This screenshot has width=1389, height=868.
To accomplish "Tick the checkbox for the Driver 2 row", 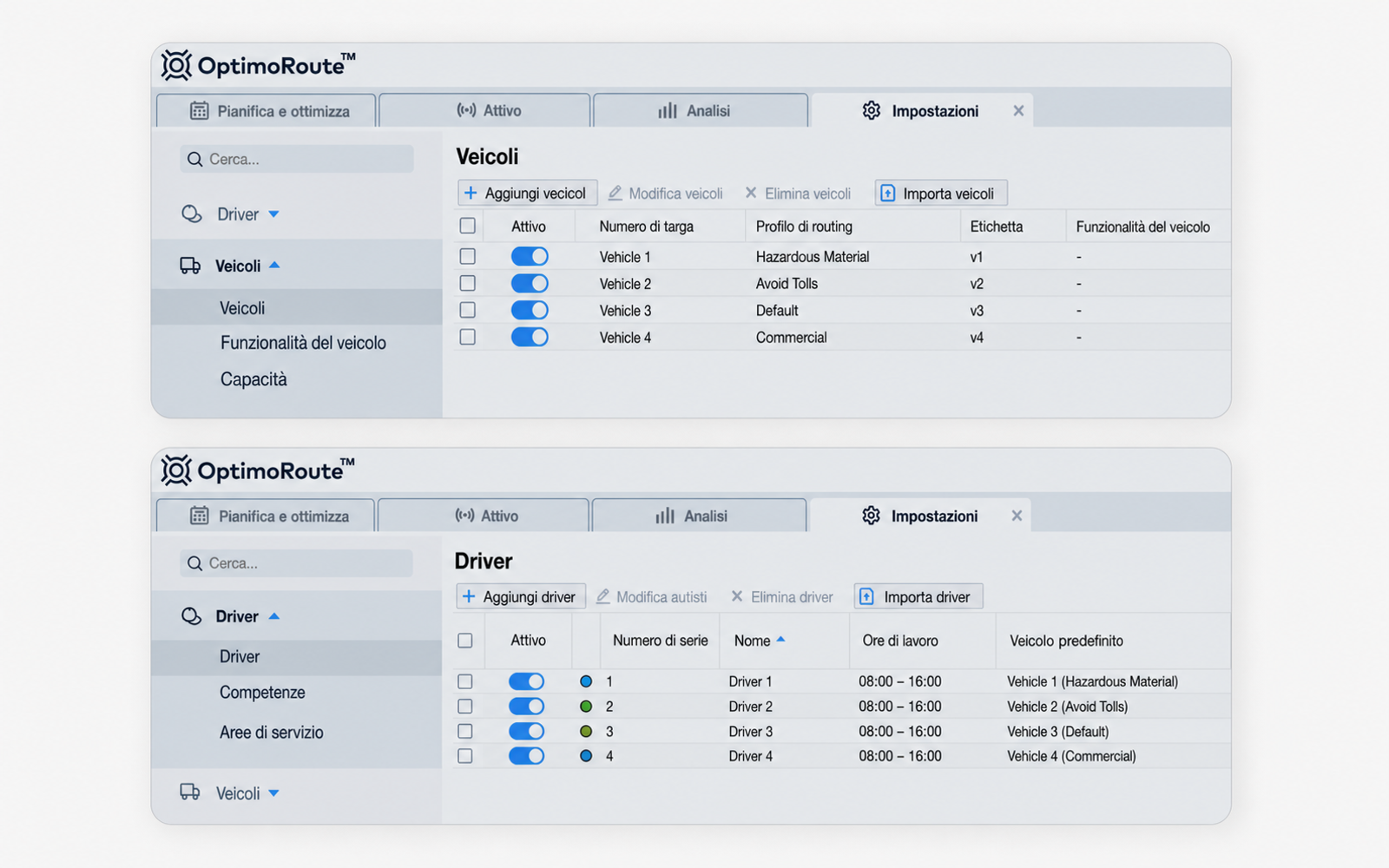I will [465, 707].
